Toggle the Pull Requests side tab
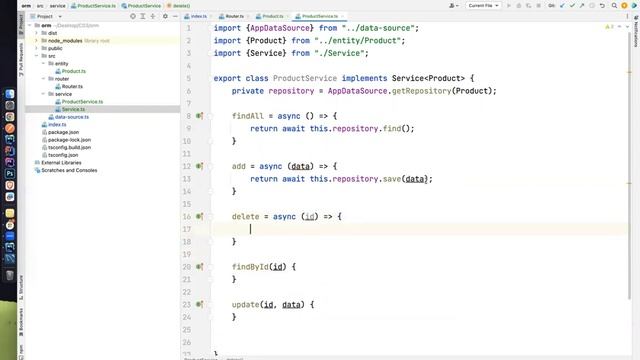 tap(21, 60)
